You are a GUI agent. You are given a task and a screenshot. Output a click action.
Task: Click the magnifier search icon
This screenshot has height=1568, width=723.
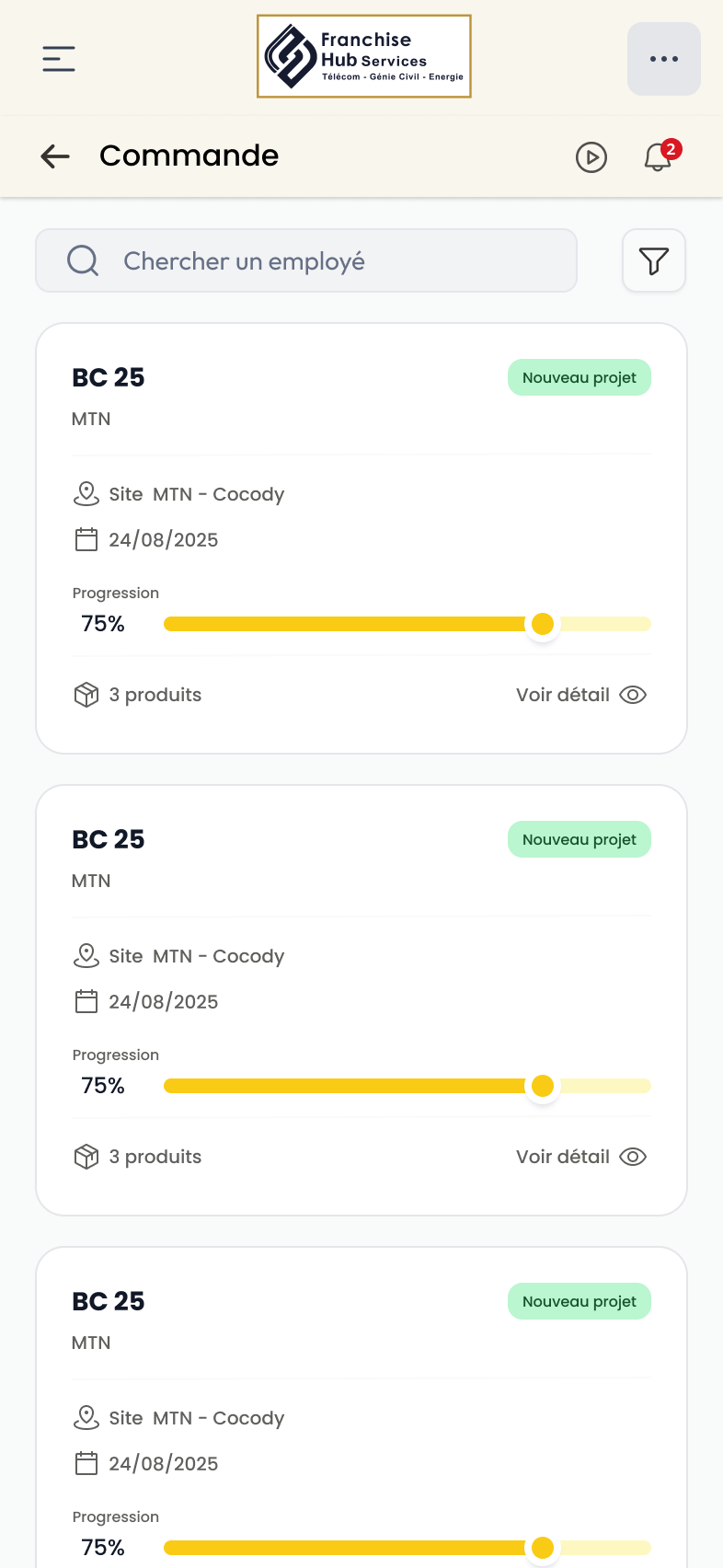click(83, 260)
